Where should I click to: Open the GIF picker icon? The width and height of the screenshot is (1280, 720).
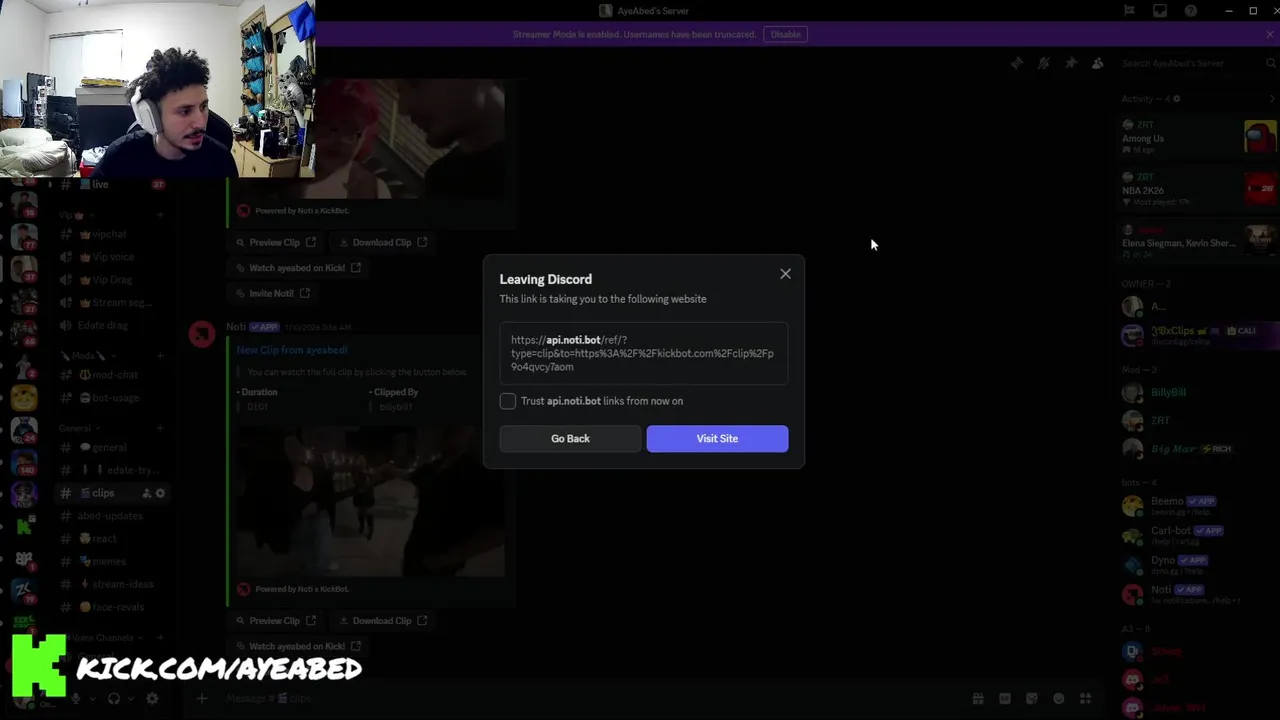click(1005, 699)
